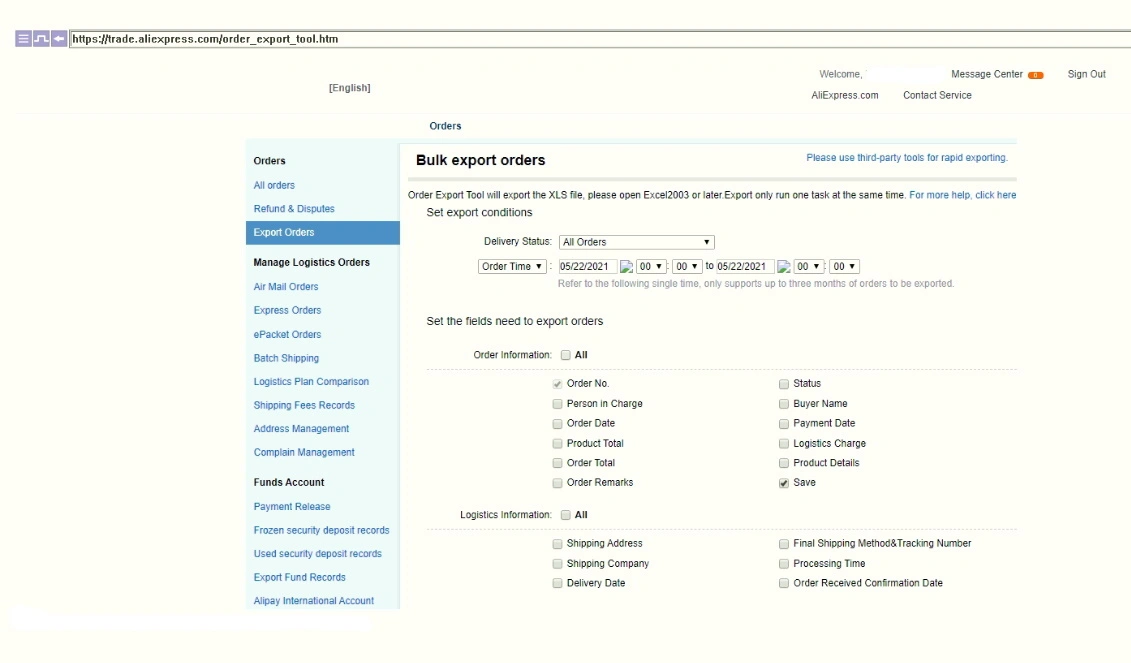Viewport: 1131px width, 663px height.
Task: Open Shipping Fees Records
Action: [x=304, y=405]
